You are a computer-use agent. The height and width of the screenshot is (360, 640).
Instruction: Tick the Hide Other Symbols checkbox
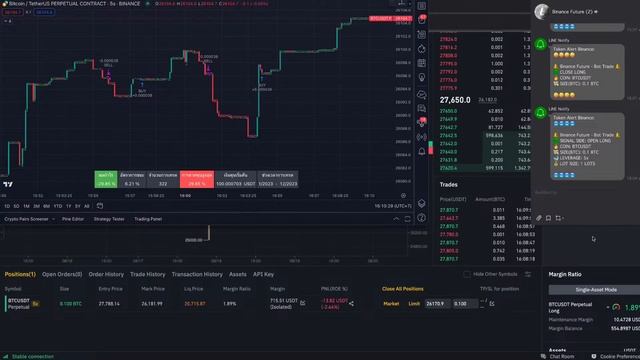tap(467, 274)
